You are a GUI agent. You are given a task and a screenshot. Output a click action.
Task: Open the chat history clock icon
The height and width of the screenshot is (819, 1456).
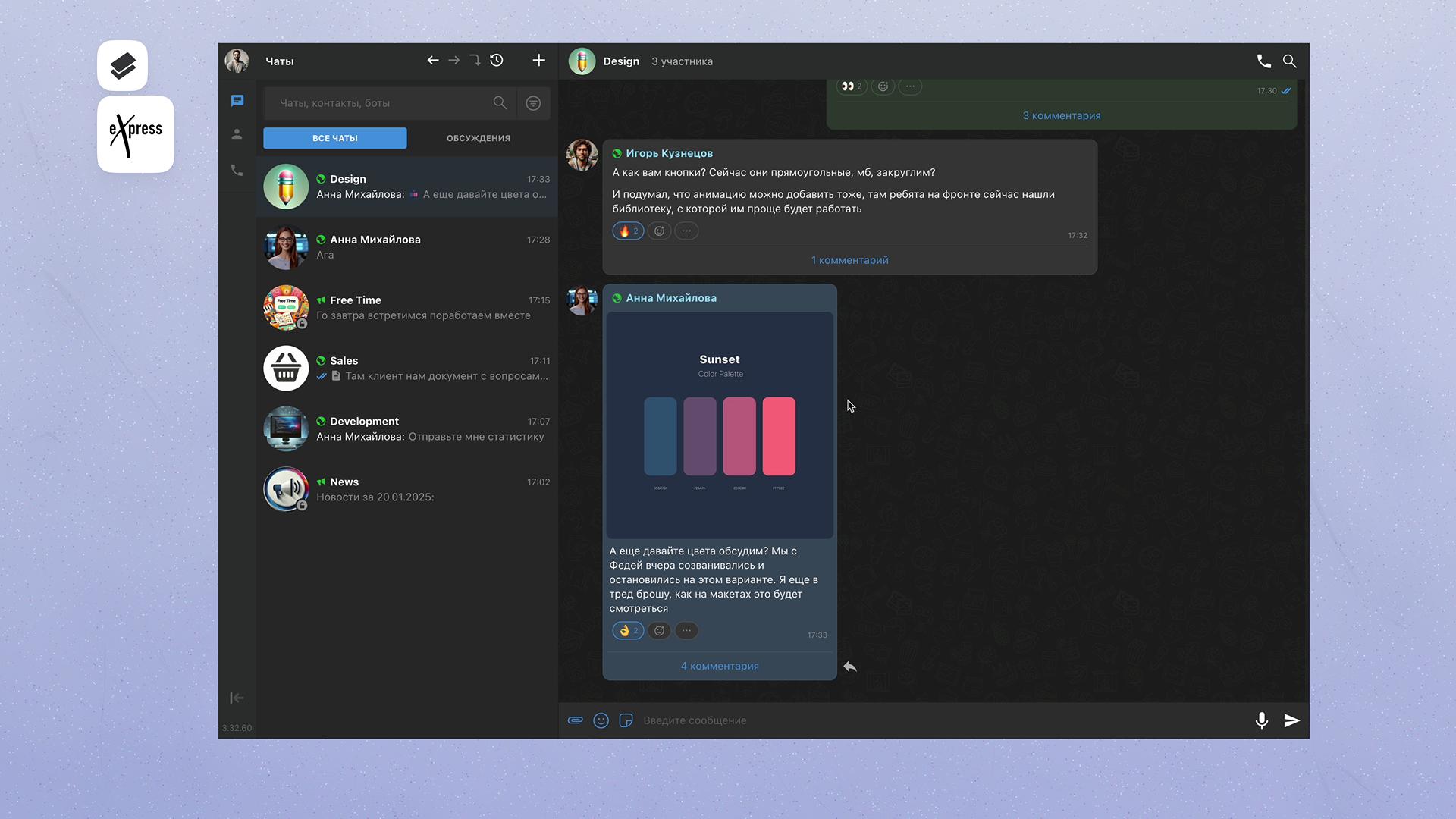497,61
